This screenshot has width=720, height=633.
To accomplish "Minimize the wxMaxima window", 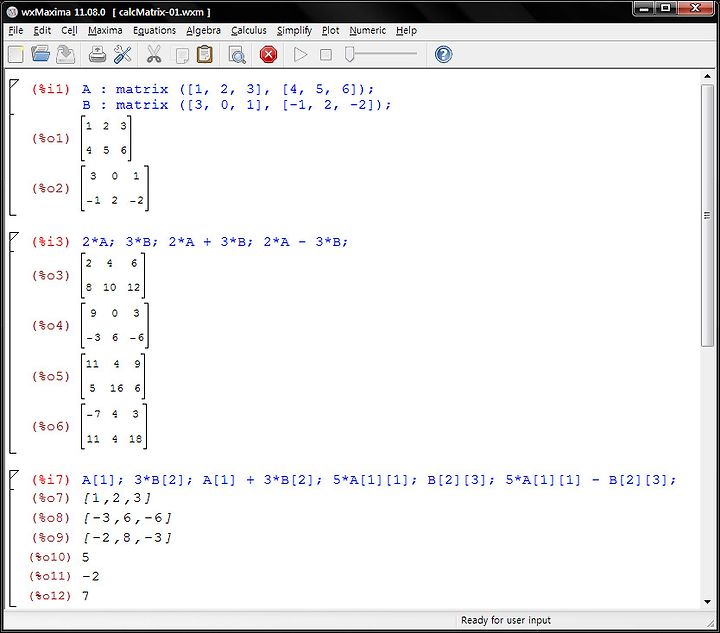I will (x=644, y=8).
